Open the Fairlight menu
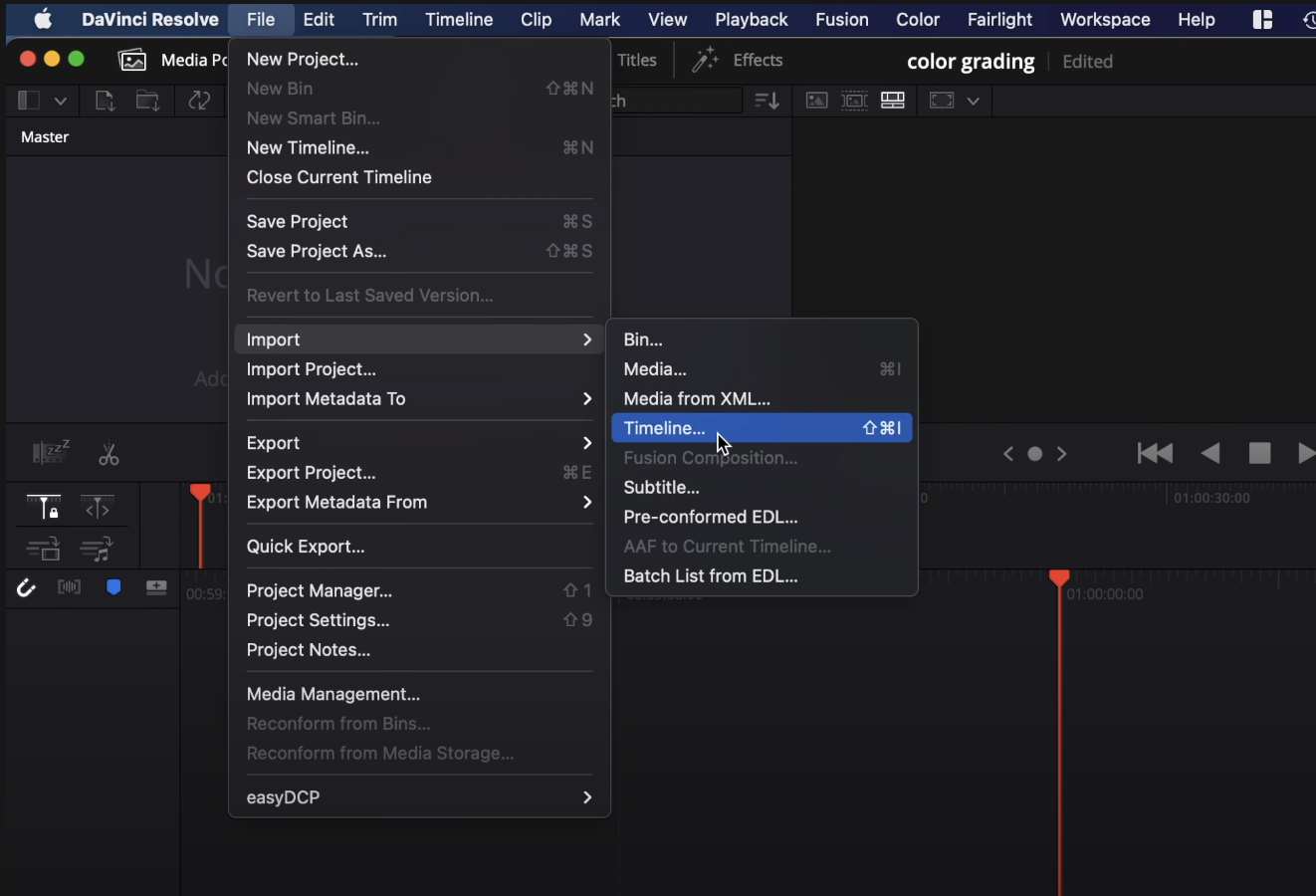 999,19
